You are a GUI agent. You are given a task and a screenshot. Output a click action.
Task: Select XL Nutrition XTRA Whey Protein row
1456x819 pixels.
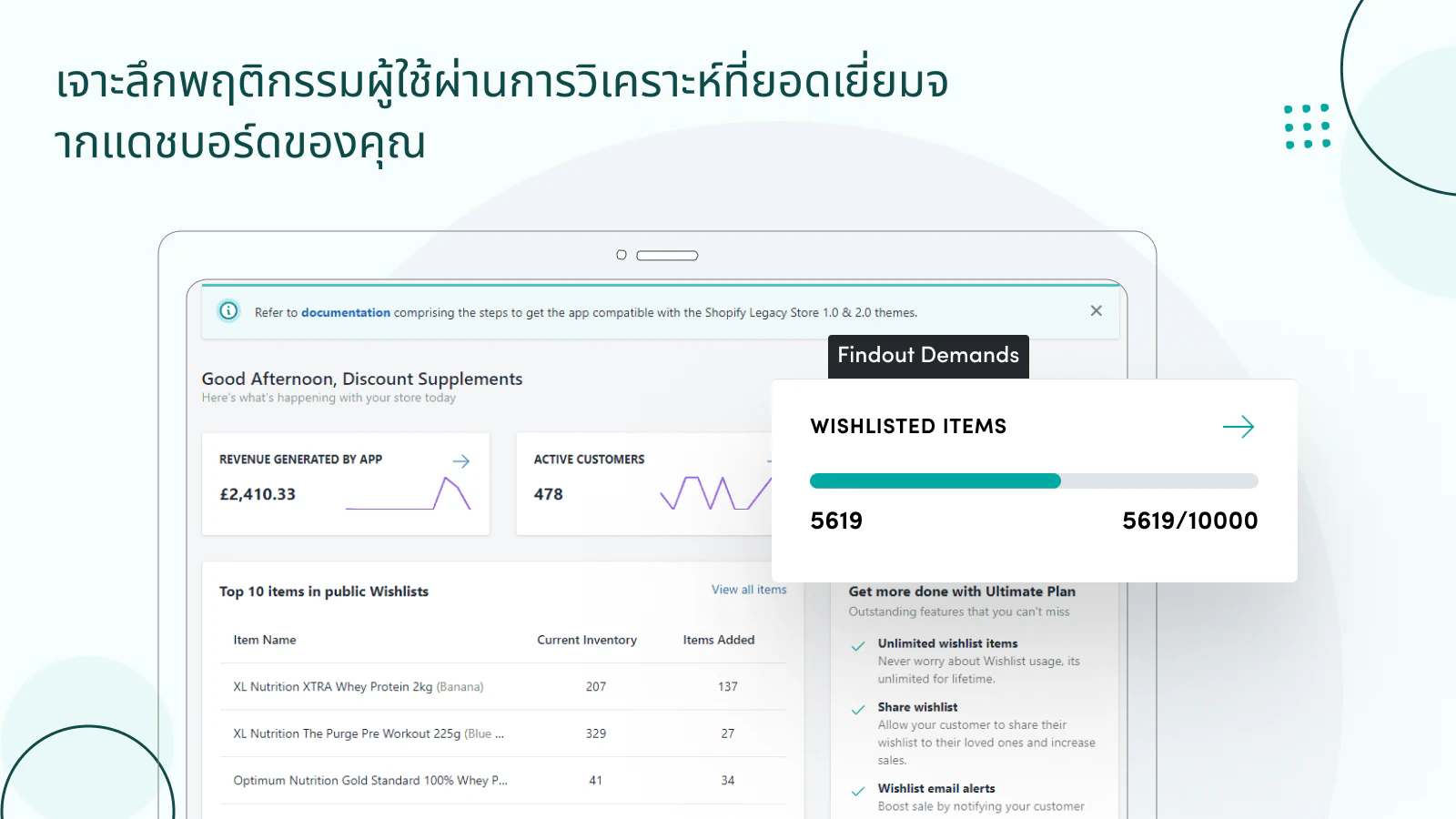click(503, 687)
